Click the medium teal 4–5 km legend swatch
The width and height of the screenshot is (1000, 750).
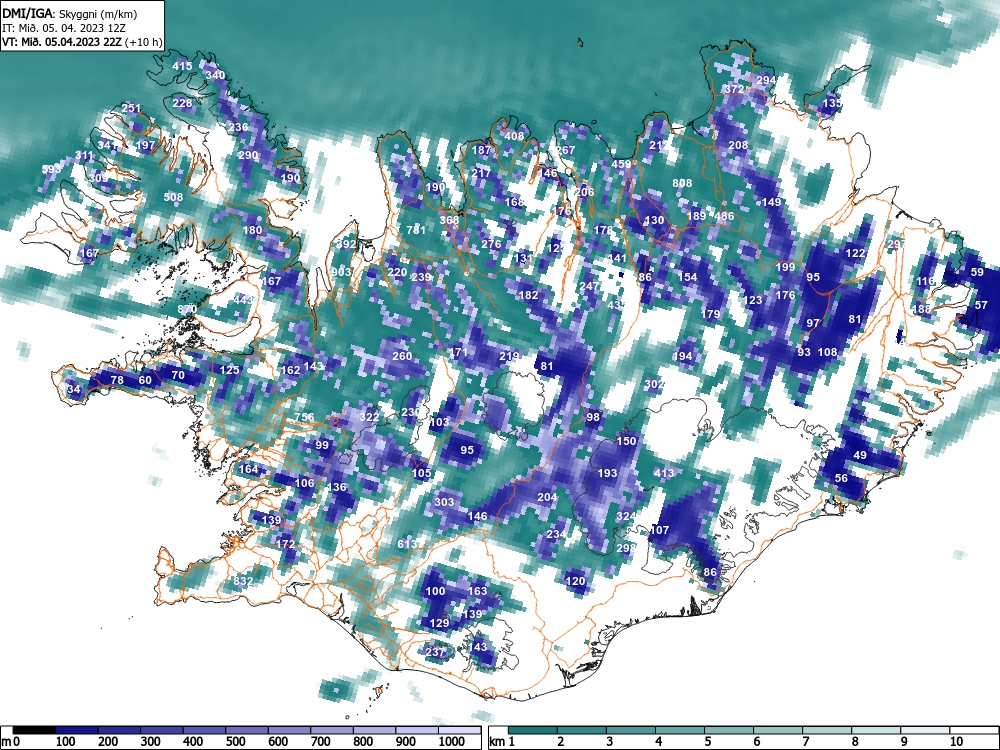pyautogui.click(x=680, y=730)
